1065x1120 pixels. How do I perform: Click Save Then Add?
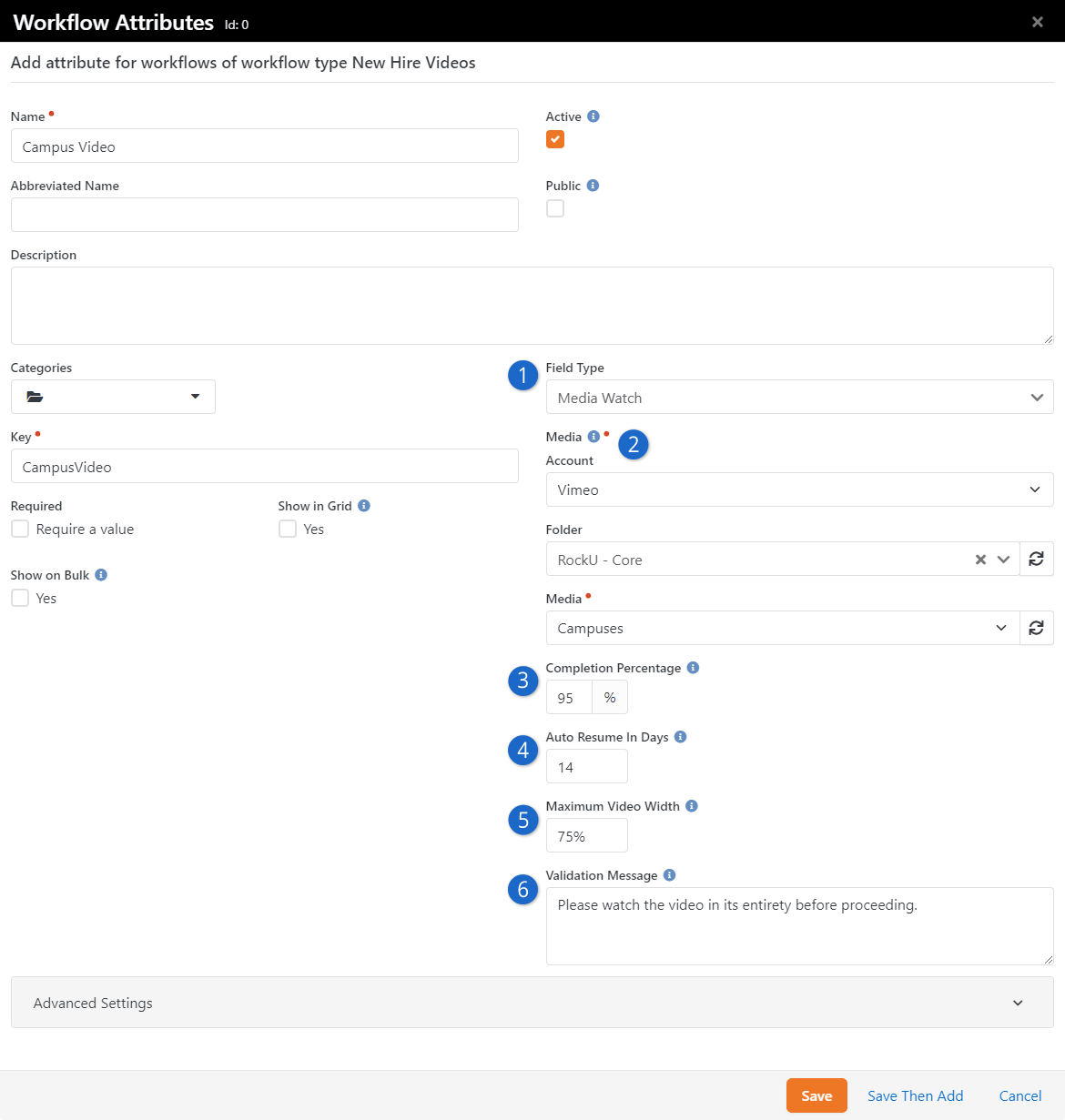coord(915,1095)
